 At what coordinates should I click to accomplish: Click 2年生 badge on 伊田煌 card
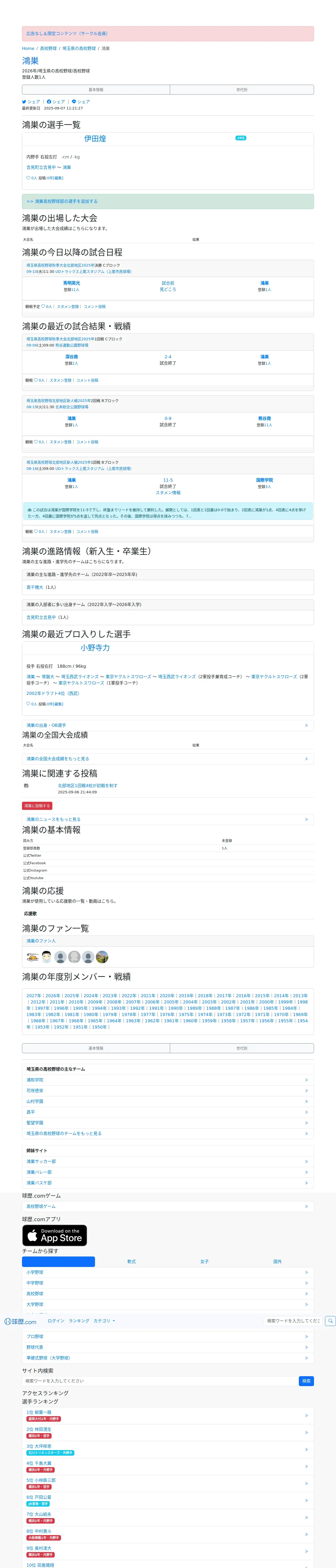[241, 138]
